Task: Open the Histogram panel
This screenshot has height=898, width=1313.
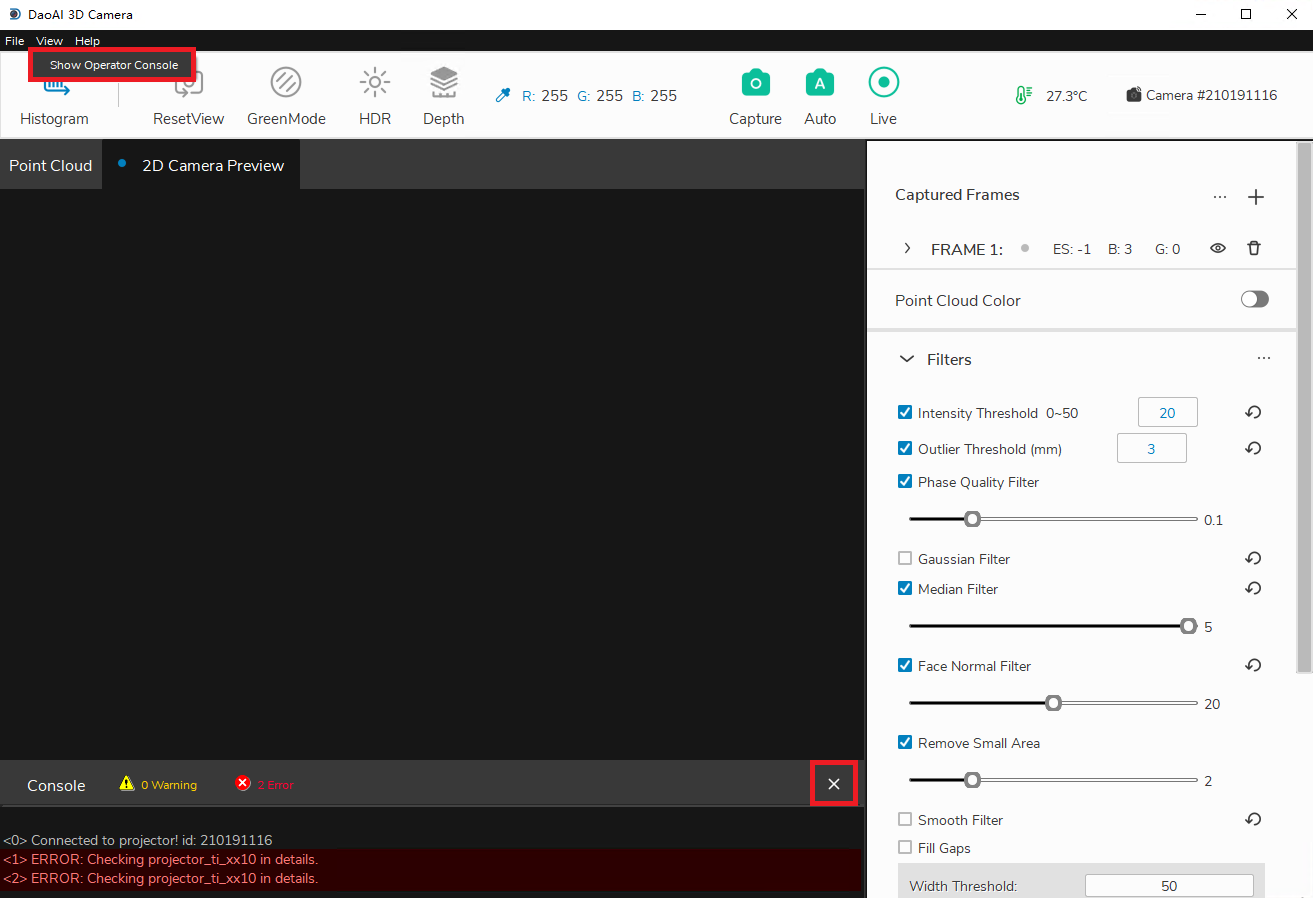Action: click(x=54, y=95)
